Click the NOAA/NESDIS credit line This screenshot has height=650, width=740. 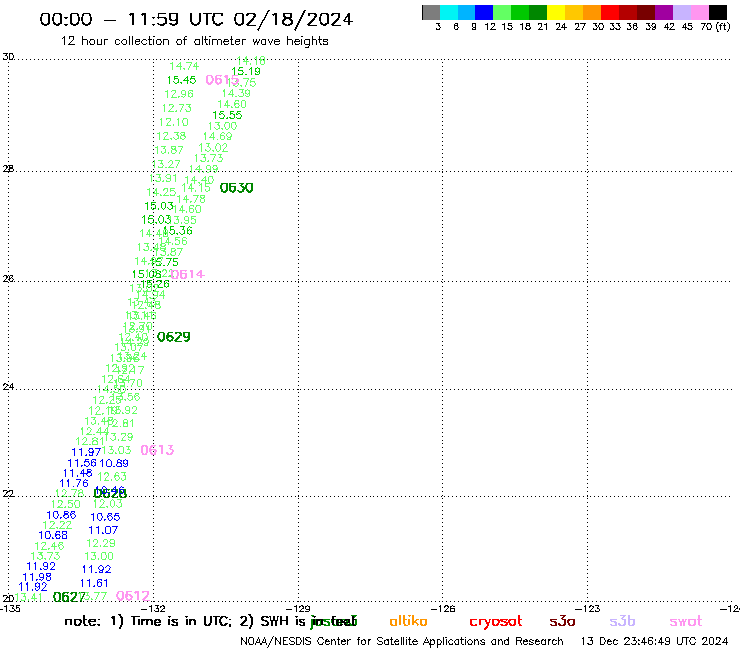pos(402,642)
